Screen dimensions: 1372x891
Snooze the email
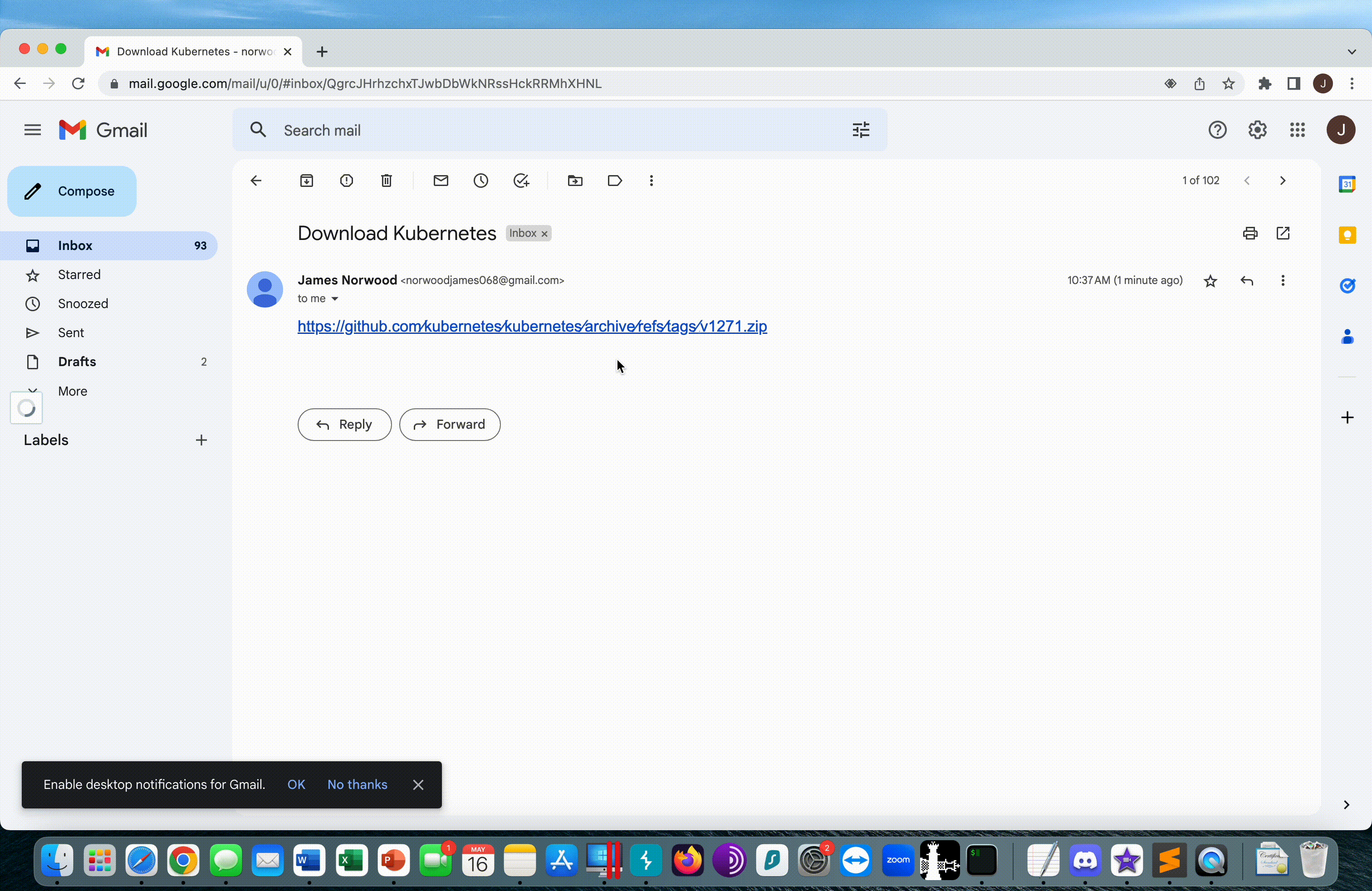(481, 181)
